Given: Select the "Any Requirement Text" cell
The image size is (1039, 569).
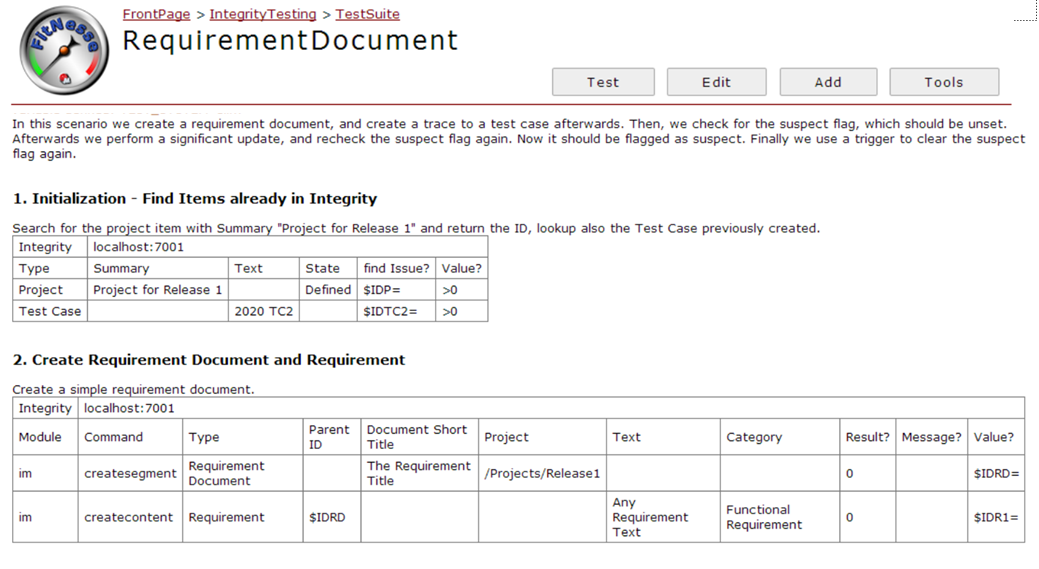Looking at the screenshot, I should coord(663,517).
